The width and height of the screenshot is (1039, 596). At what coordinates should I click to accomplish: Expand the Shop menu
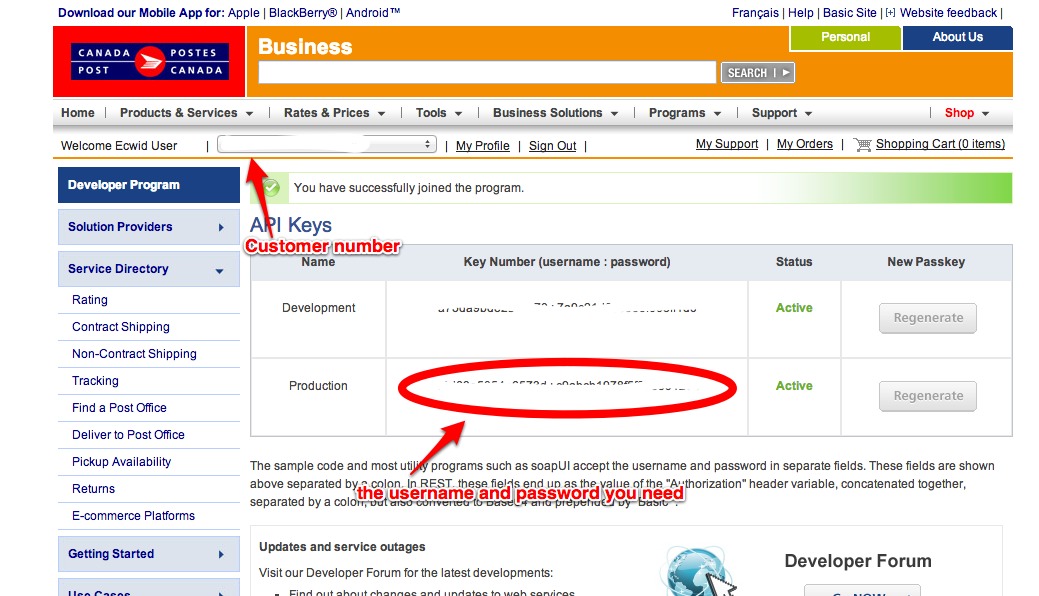coord(967,113)
